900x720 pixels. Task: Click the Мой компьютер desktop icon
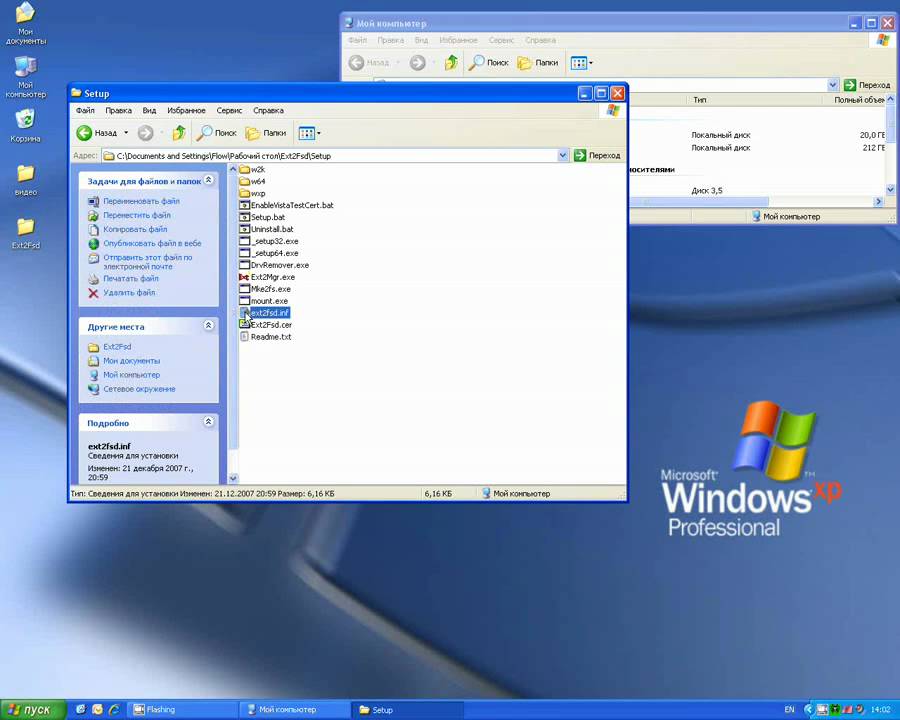click(x=25, y=77)
